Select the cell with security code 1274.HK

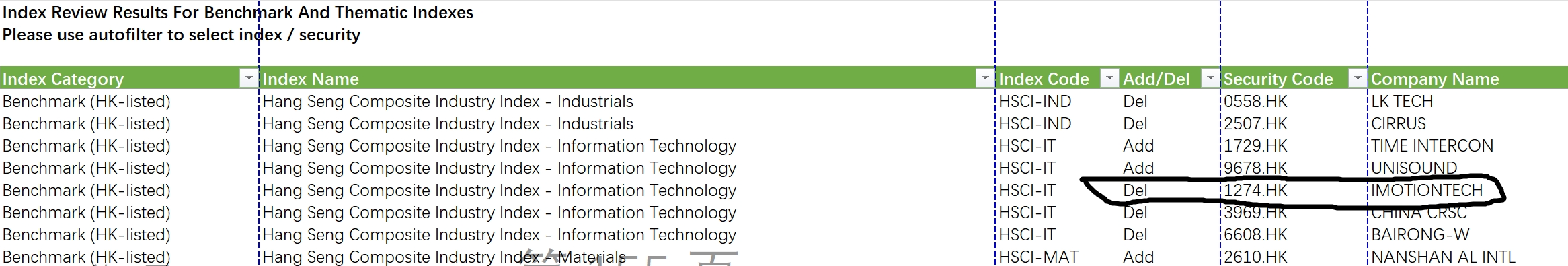[x=1294, y=191]
